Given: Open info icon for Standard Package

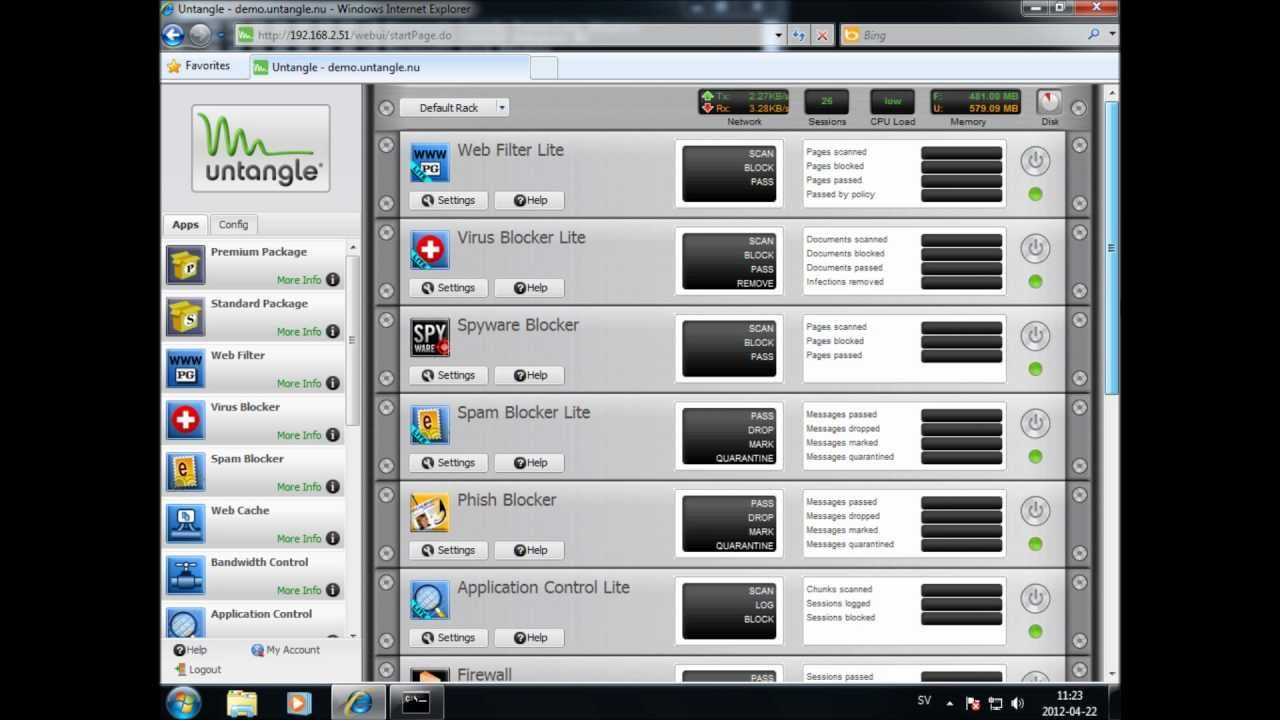Looking at the screenshot, I should pos(333,332).
